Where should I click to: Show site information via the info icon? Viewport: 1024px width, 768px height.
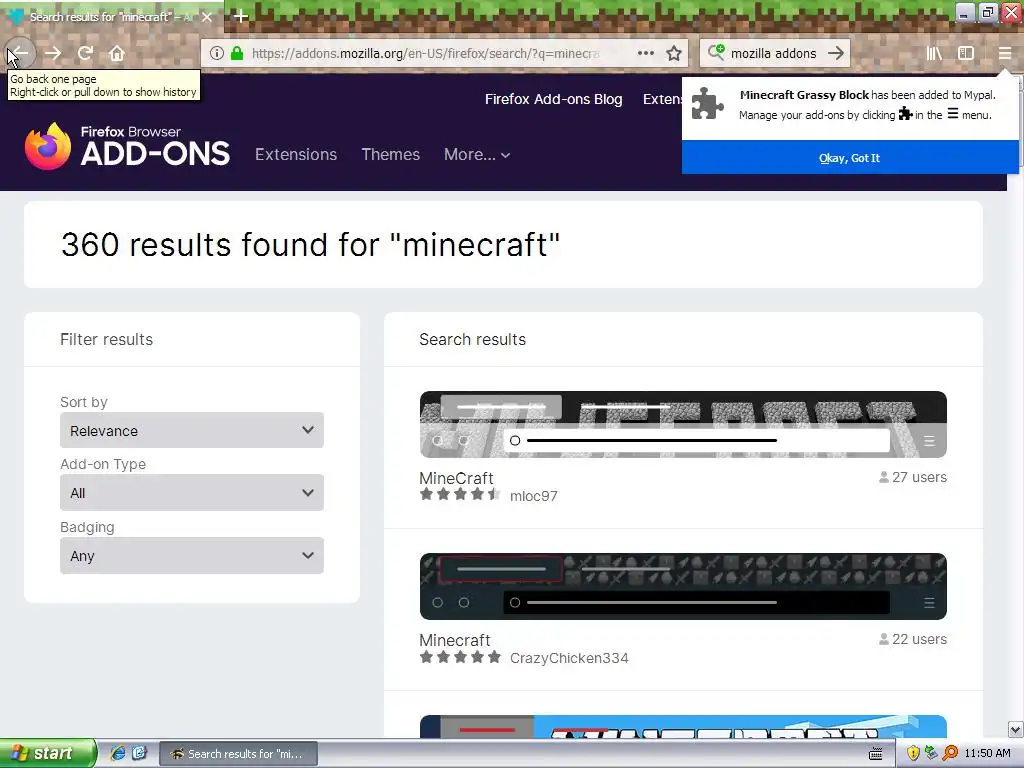(217, 54)
